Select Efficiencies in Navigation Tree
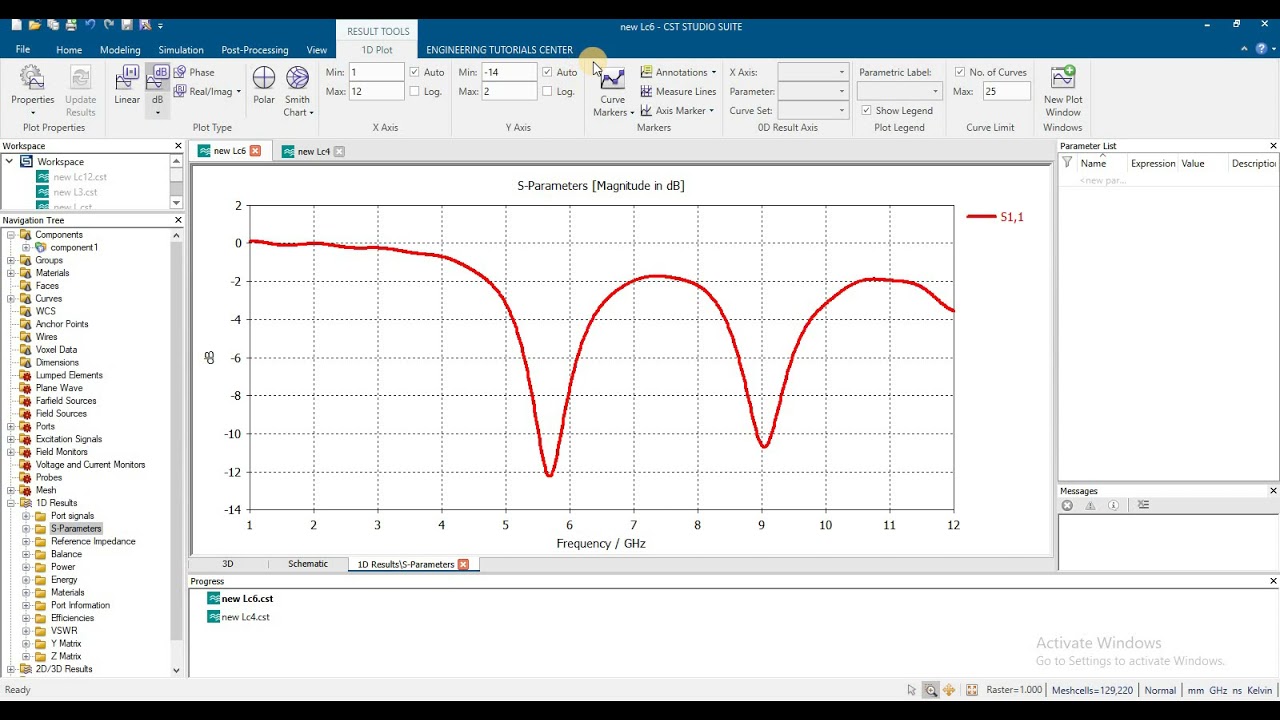 [72, 618]
